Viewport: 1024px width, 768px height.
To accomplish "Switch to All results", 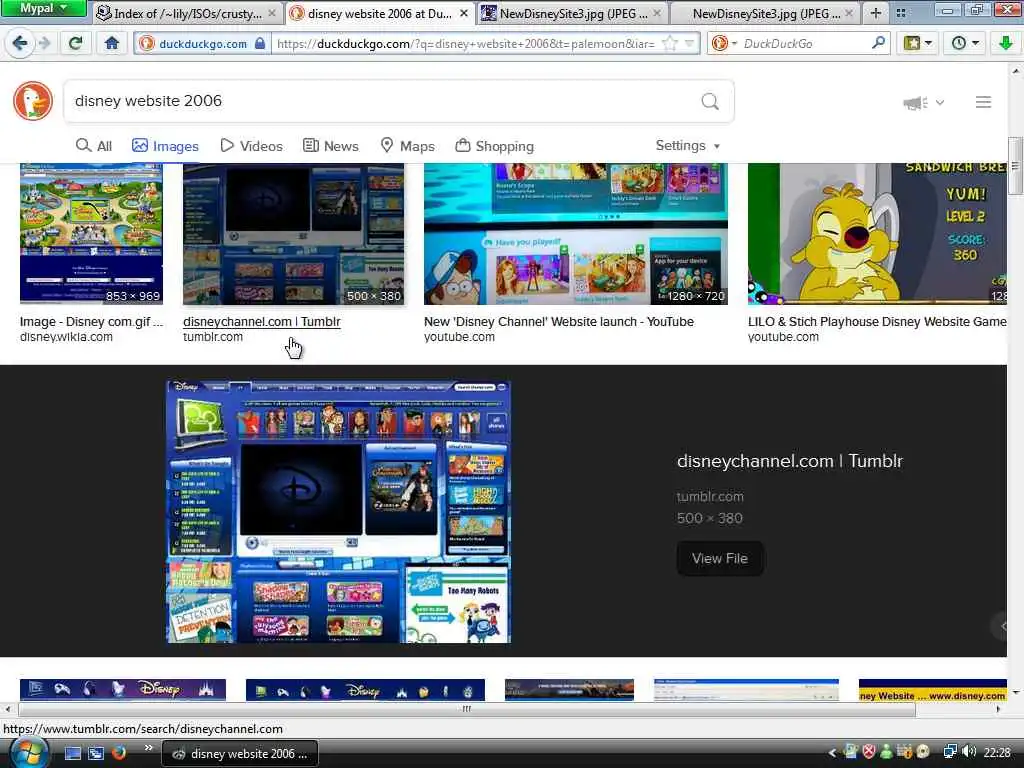I will click(93, 146).
